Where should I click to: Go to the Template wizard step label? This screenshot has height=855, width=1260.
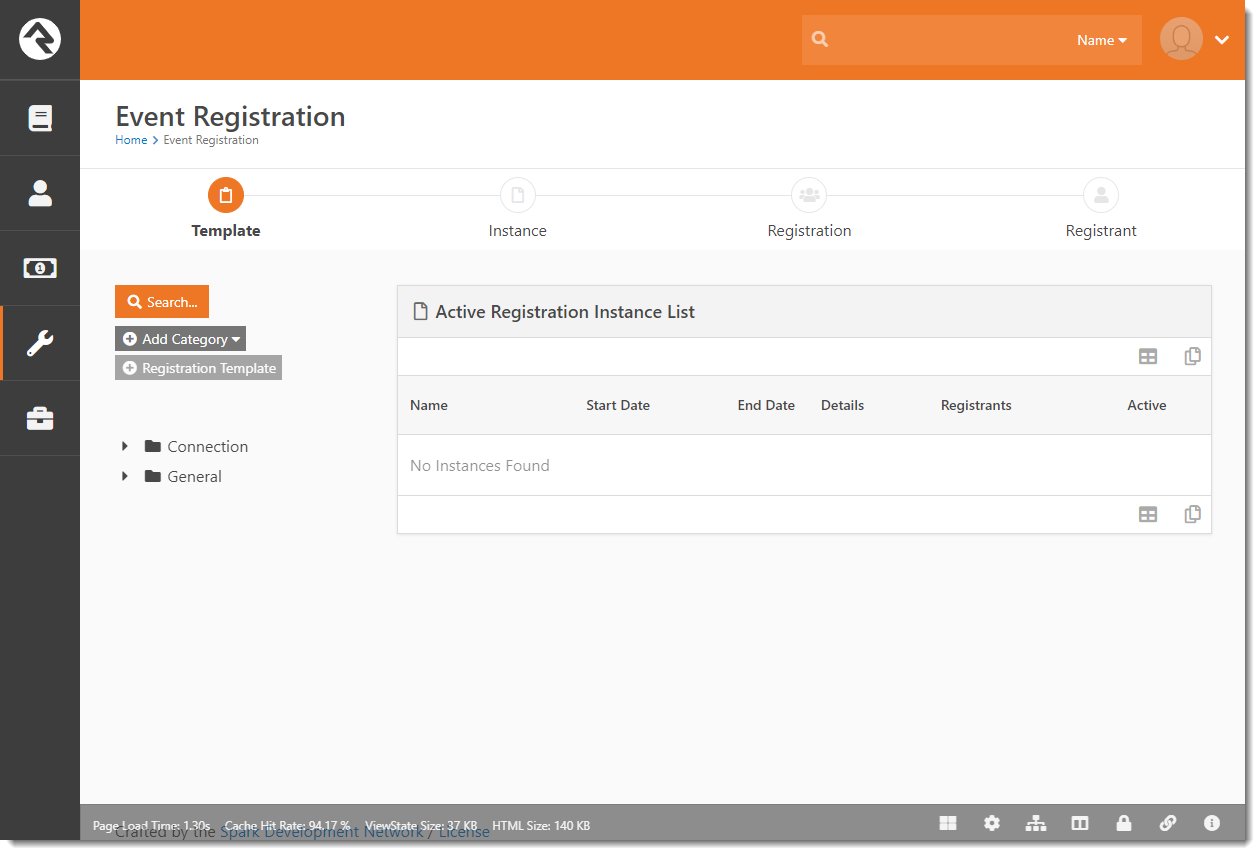click(226, 231)
